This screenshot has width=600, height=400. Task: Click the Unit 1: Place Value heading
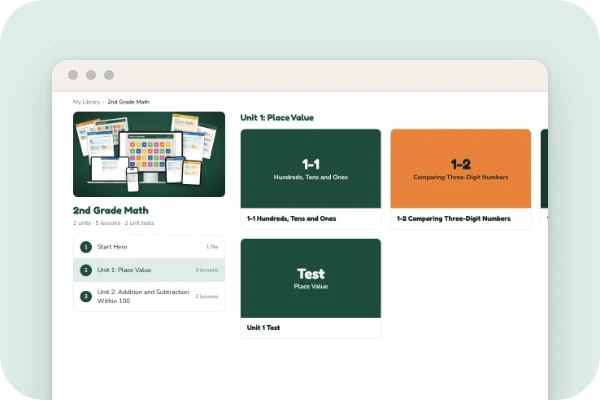tap(277, 118)
